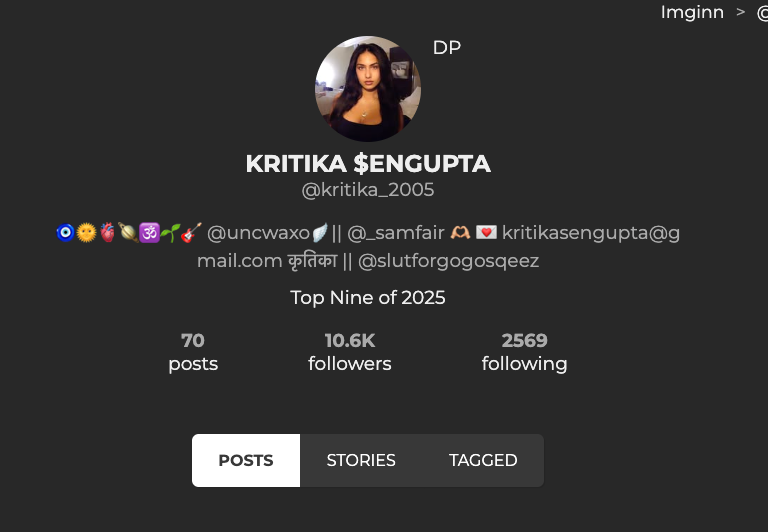
Task: Click the heart hands emoji
Action: (x=460, y=232)
